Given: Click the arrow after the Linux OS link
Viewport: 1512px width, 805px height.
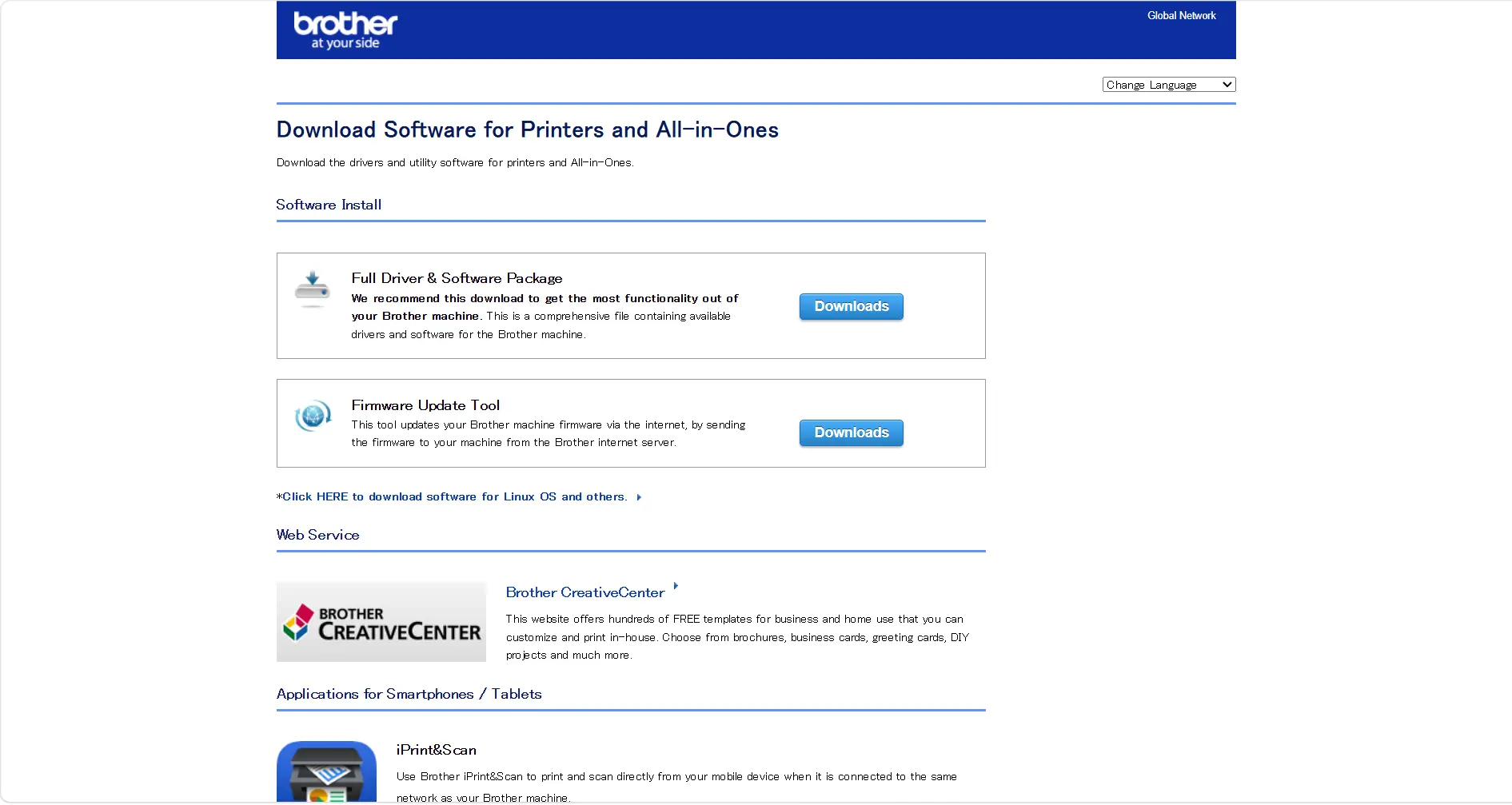Looking at the screenshot, I should click(639, 497).
